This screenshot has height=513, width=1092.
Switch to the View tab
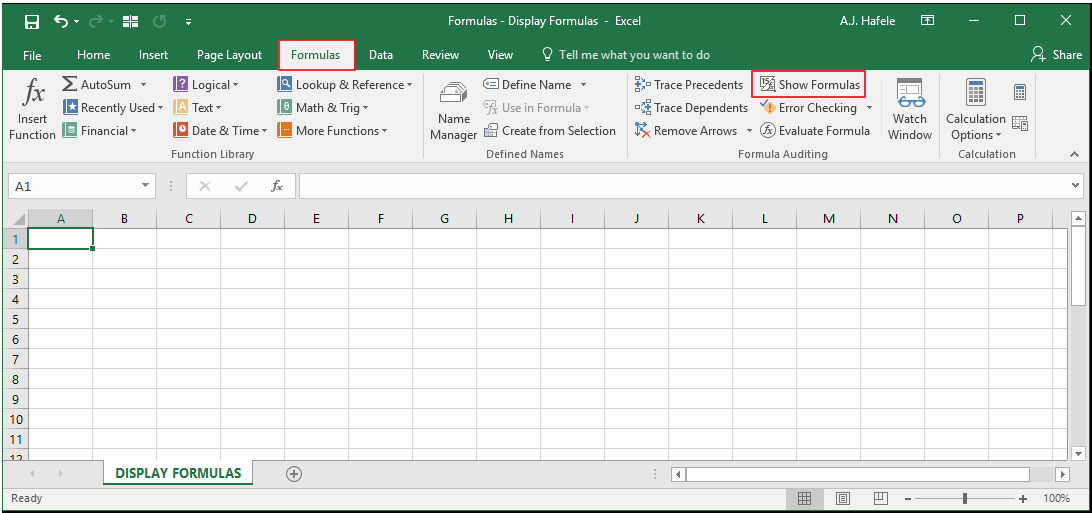[x=500, y=55]
